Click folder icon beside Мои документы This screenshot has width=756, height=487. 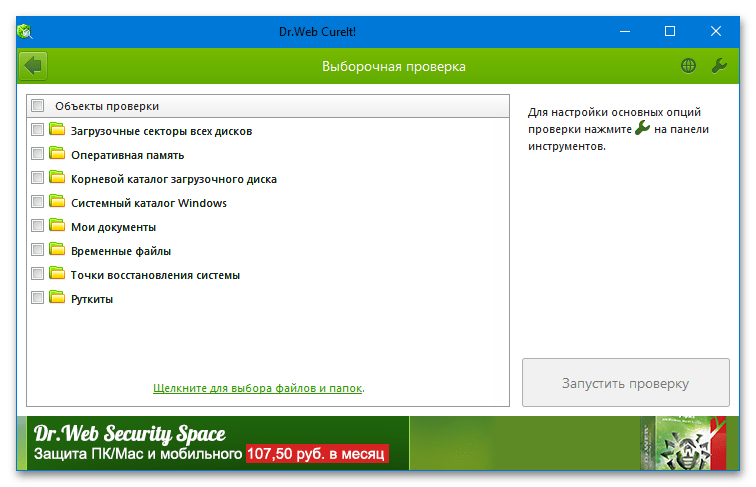[x=57, y=225]
